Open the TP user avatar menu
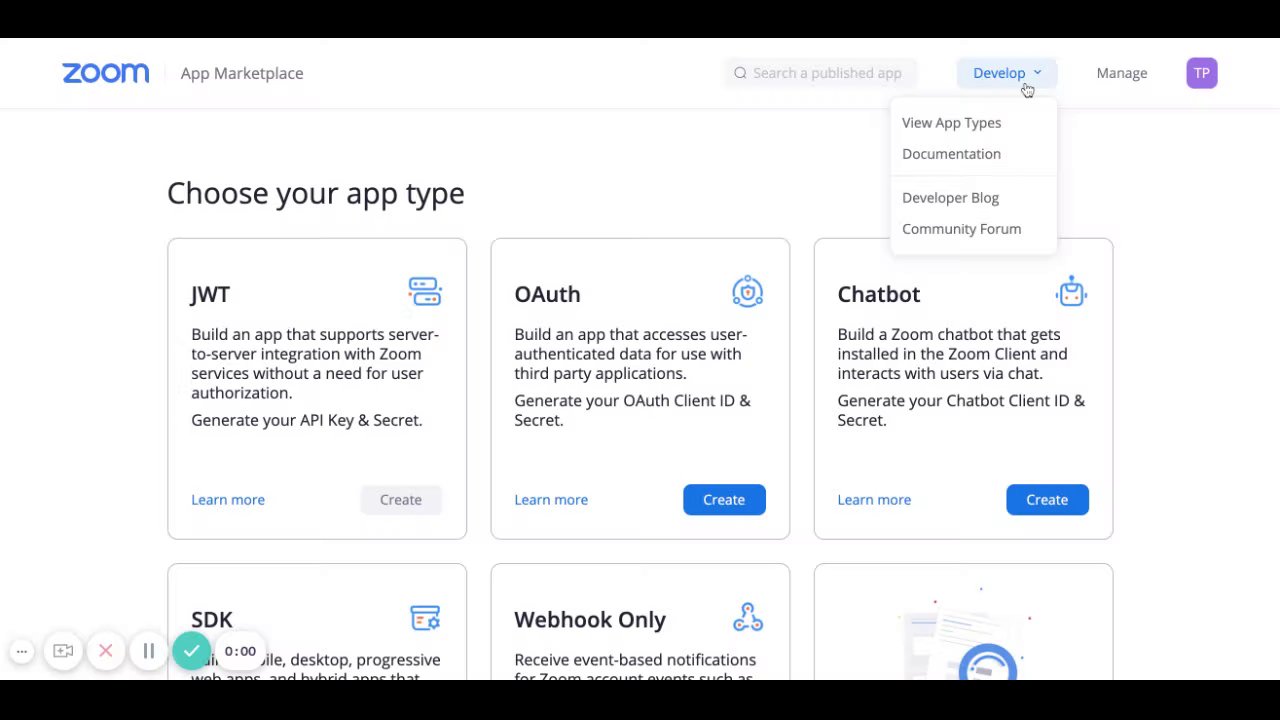Image resolution: width=1280 pixels, height=720 pixels. point(1202,73)
